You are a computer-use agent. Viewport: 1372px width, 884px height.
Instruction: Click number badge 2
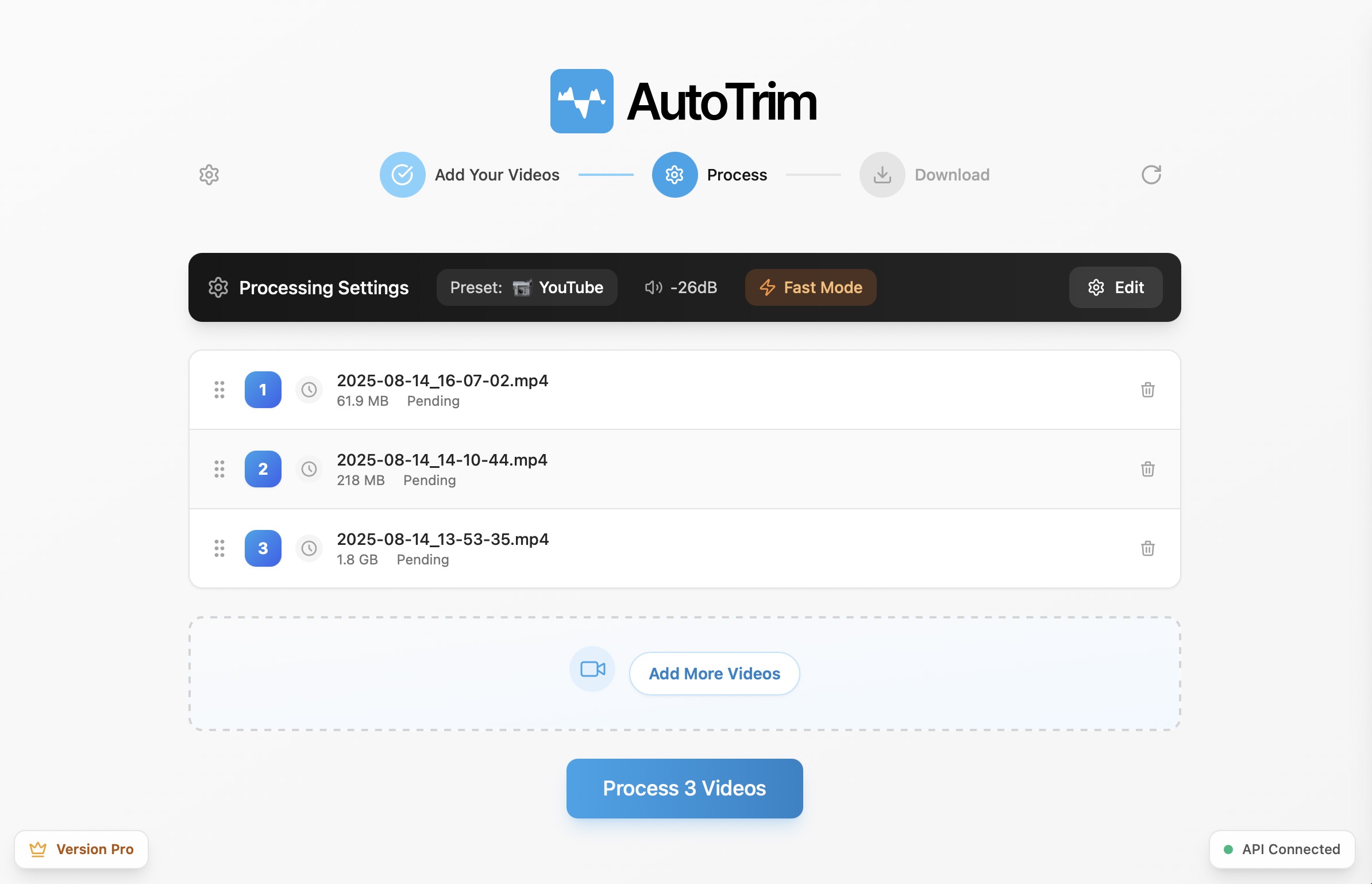click(263, 469)
